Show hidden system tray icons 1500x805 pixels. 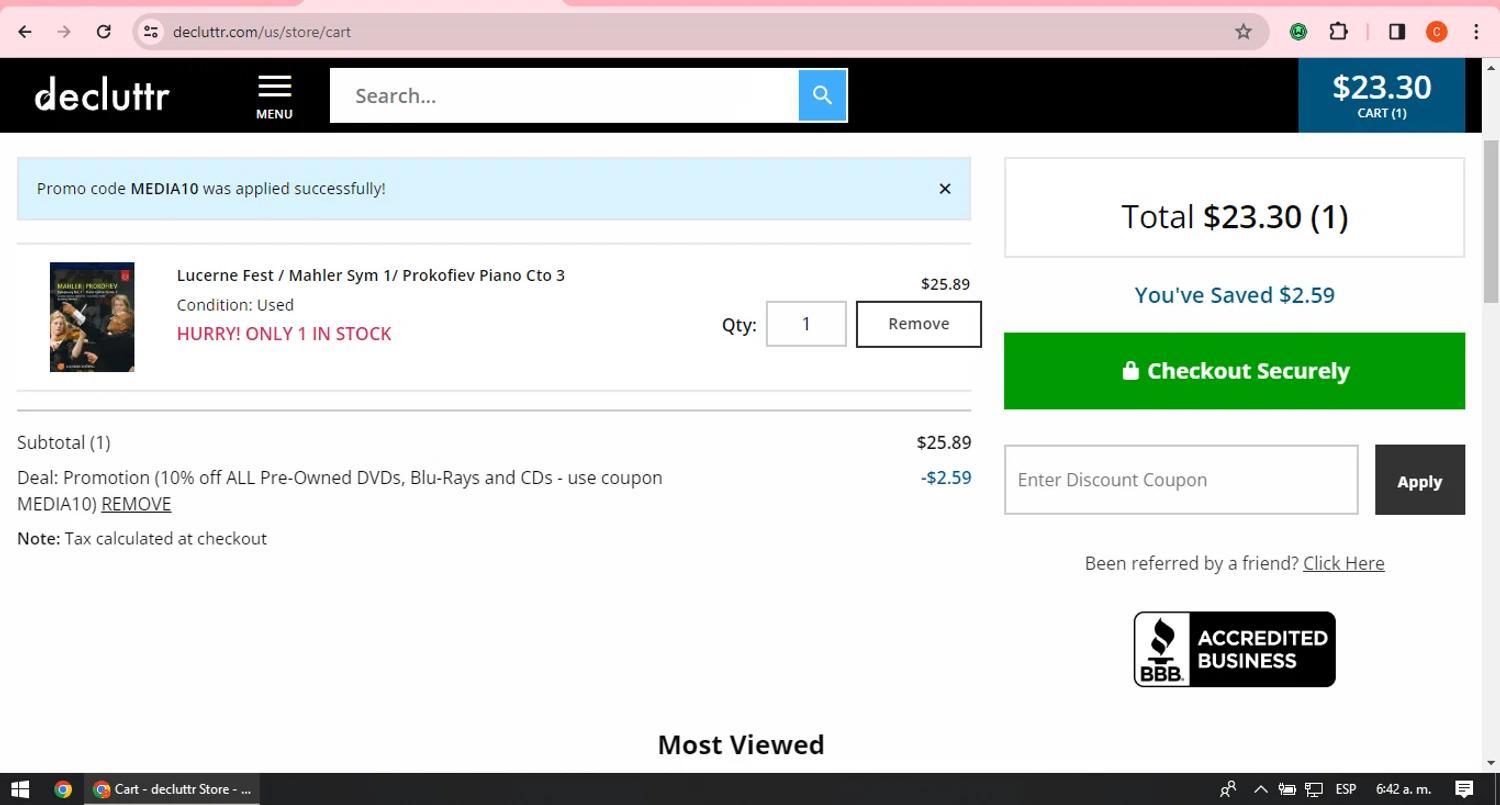(1260, 789)
